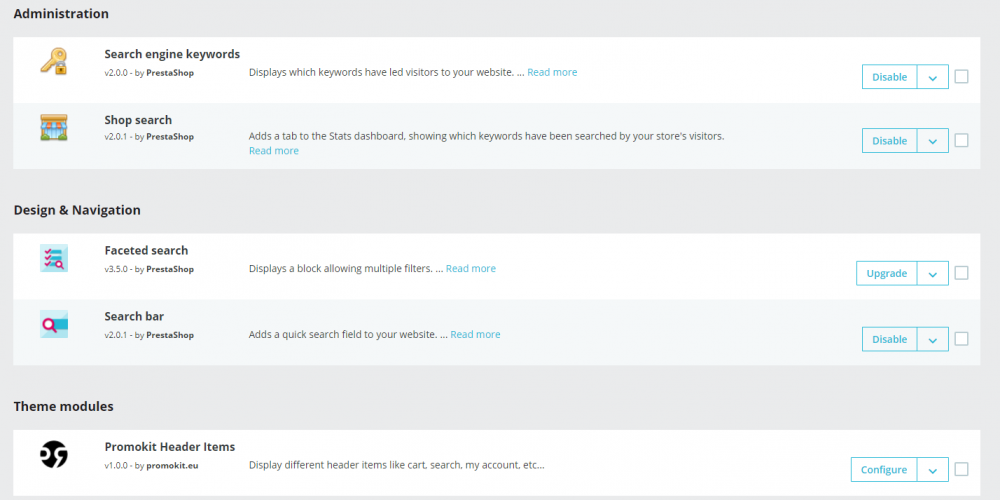Viewport: 1000px width, 500px height.
Task: Disable the Search engine keywords module
Action: [890, 77]
